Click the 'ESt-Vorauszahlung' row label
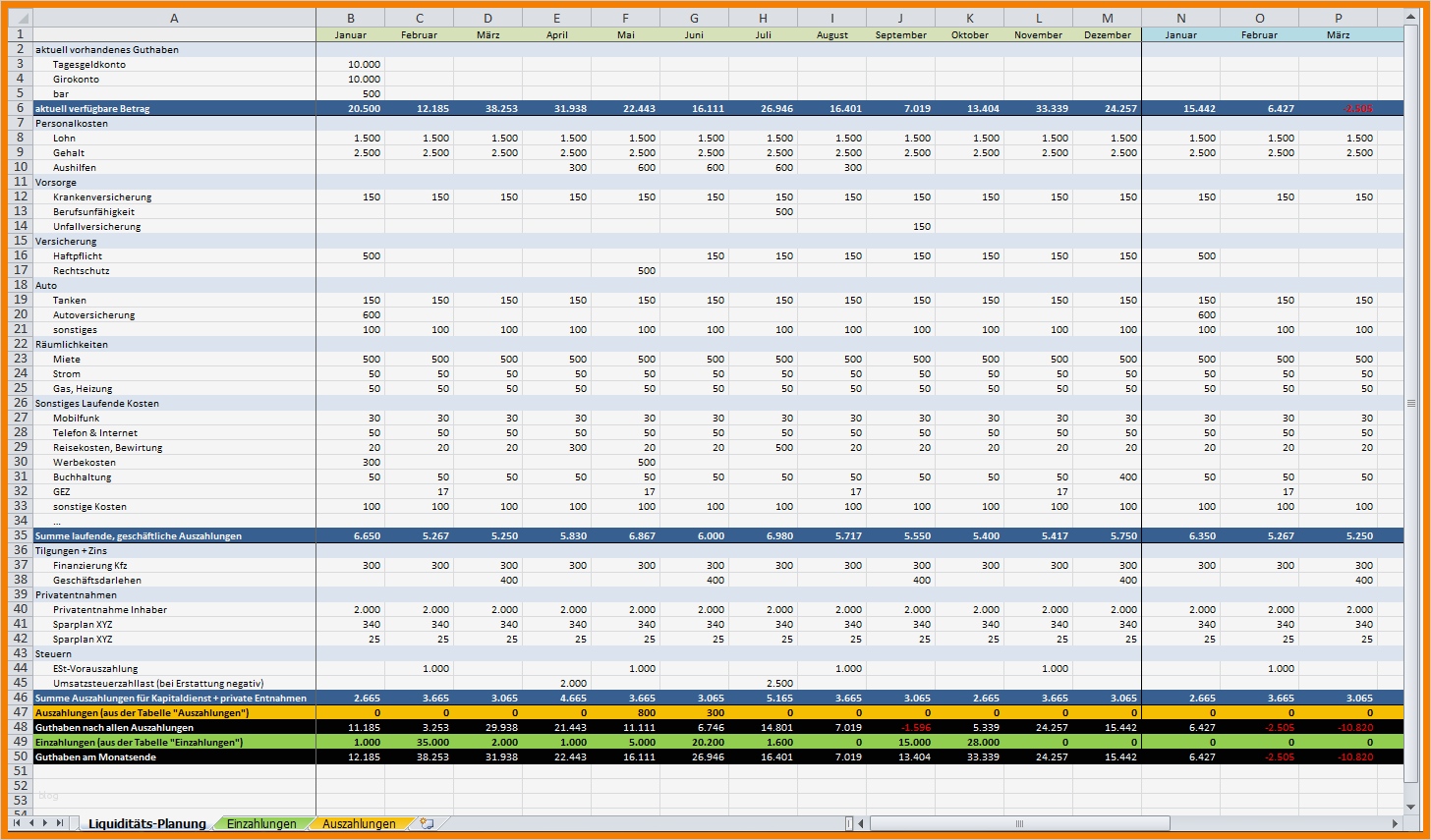 click(x=174, y=668)
